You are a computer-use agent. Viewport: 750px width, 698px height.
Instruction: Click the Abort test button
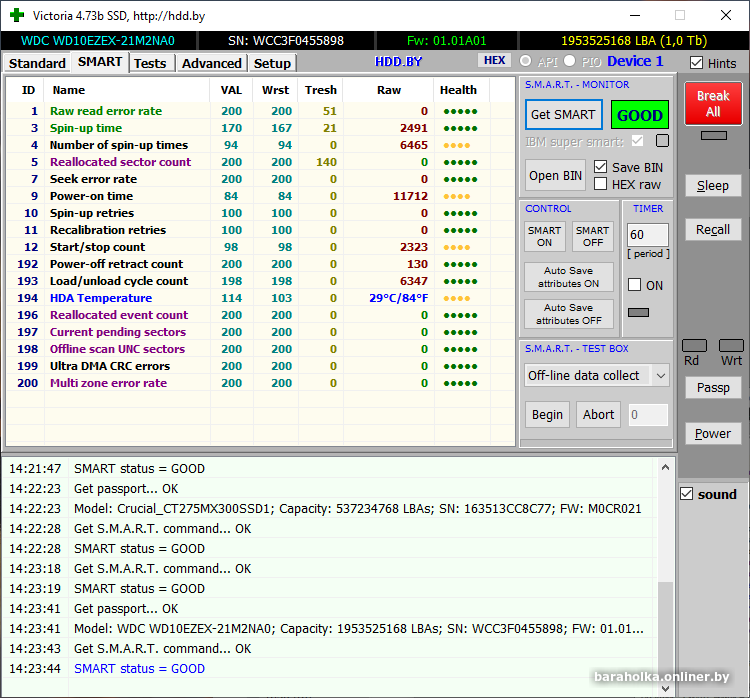(x=598, y=414)
